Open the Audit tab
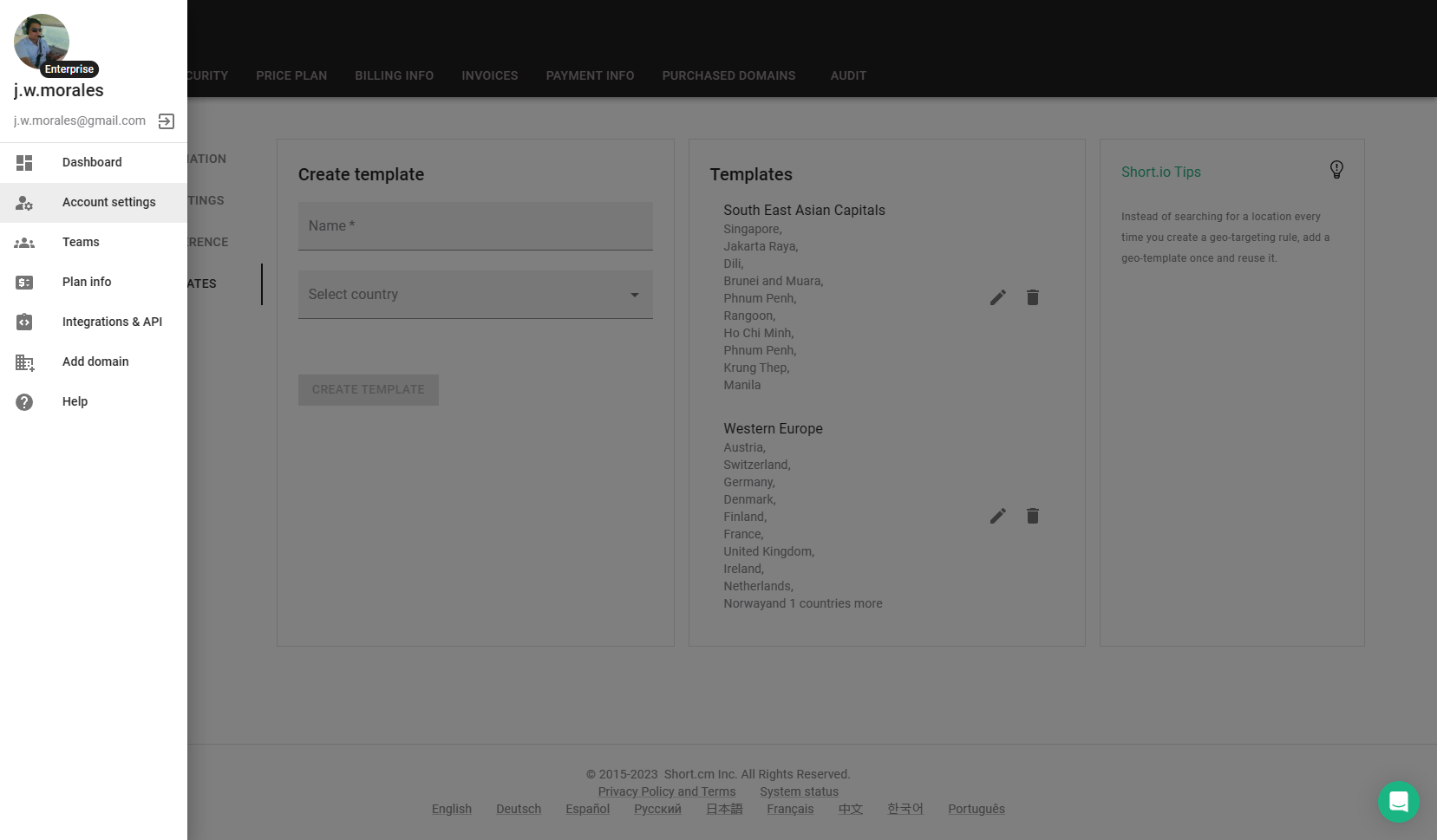 pyautogui.click(x=848, y=75)
